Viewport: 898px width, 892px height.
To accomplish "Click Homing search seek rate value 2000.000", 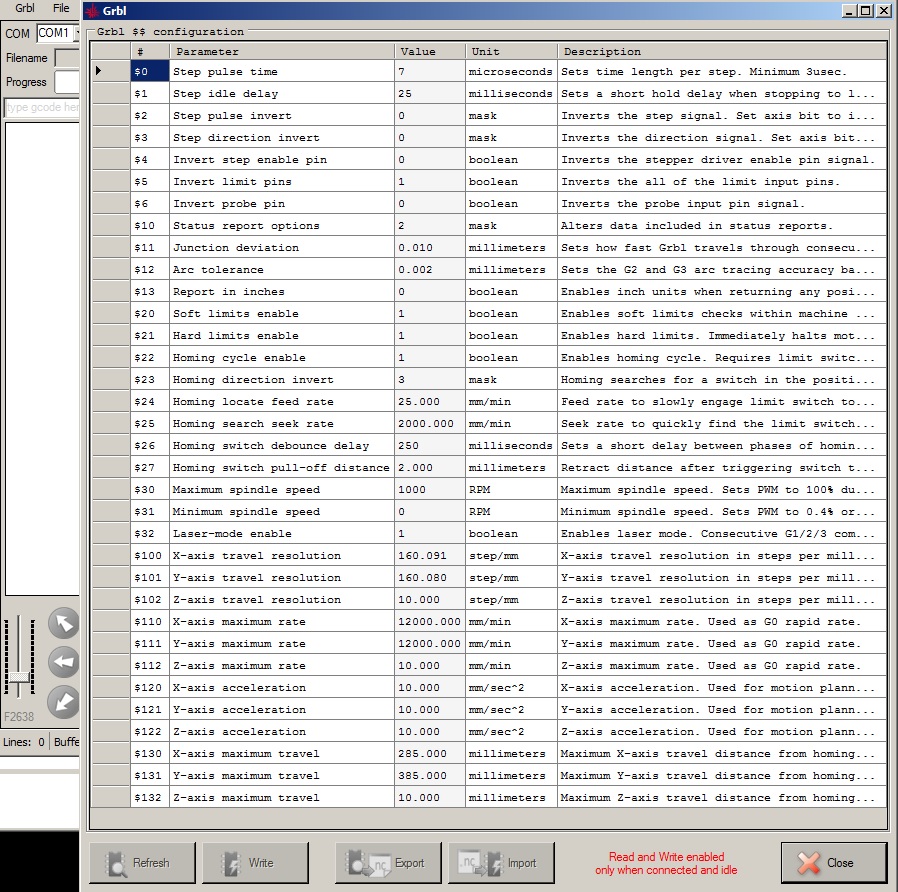I will 430,424.
